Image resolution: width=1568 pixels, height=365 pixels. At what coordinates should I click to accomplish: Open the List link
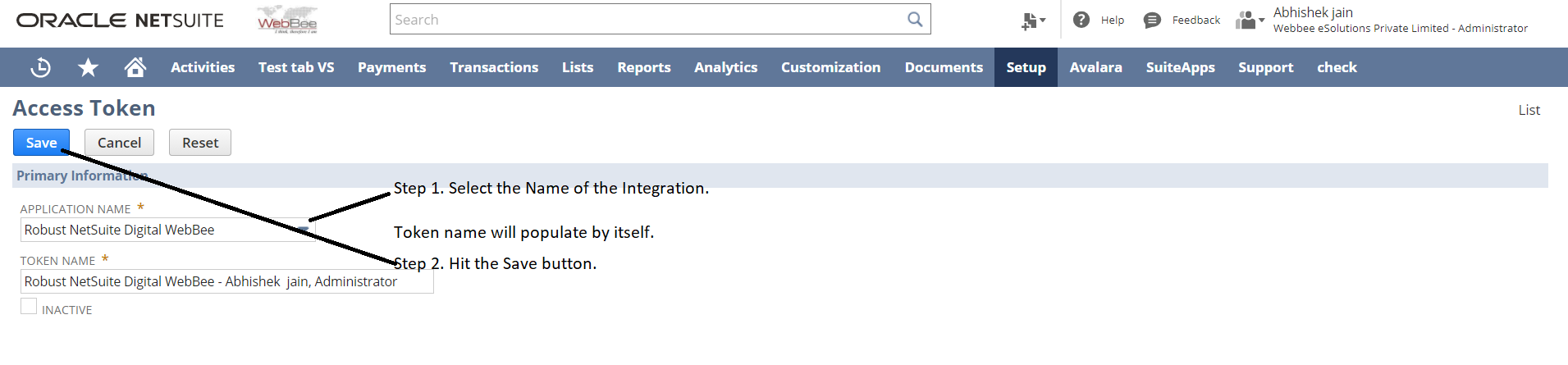(x=1529, y=110)
